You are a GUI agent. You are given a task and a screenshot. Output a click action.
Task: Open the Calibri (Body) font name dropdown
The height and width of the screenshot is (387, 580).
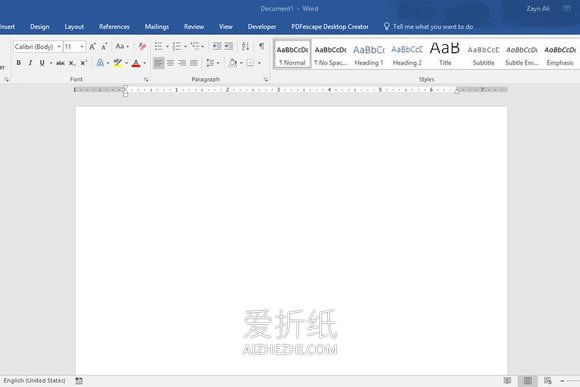tap(59, 47)
